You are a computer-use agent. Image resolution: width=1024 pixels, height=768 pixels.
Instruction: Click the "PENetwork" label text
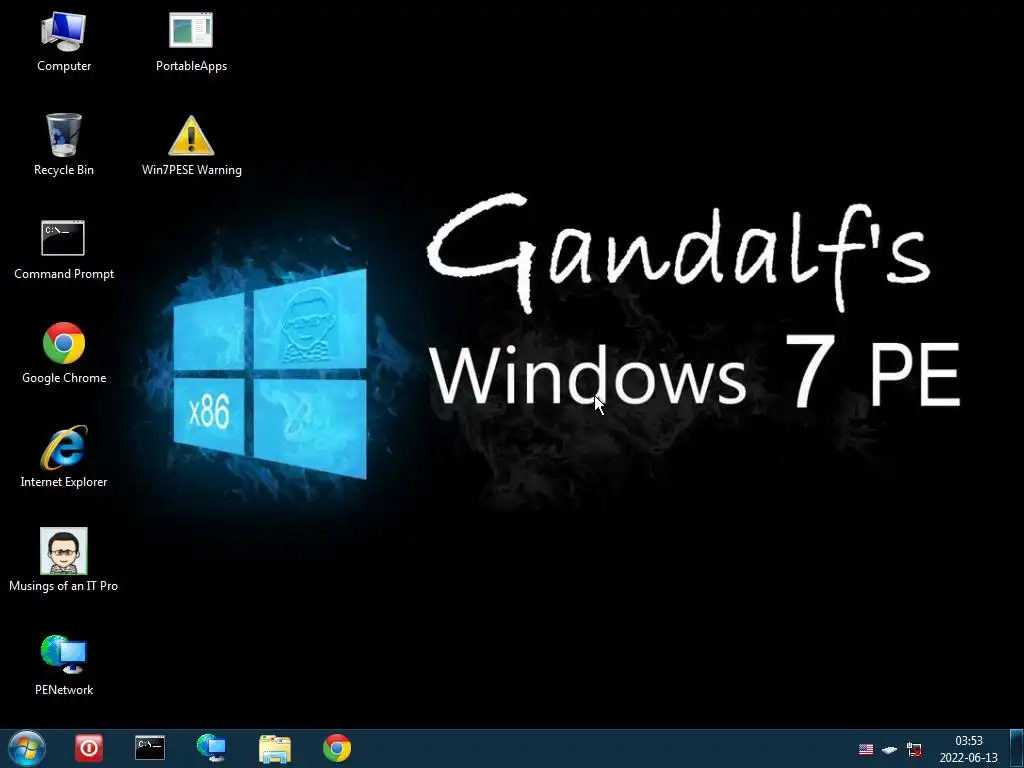(64, 690)
